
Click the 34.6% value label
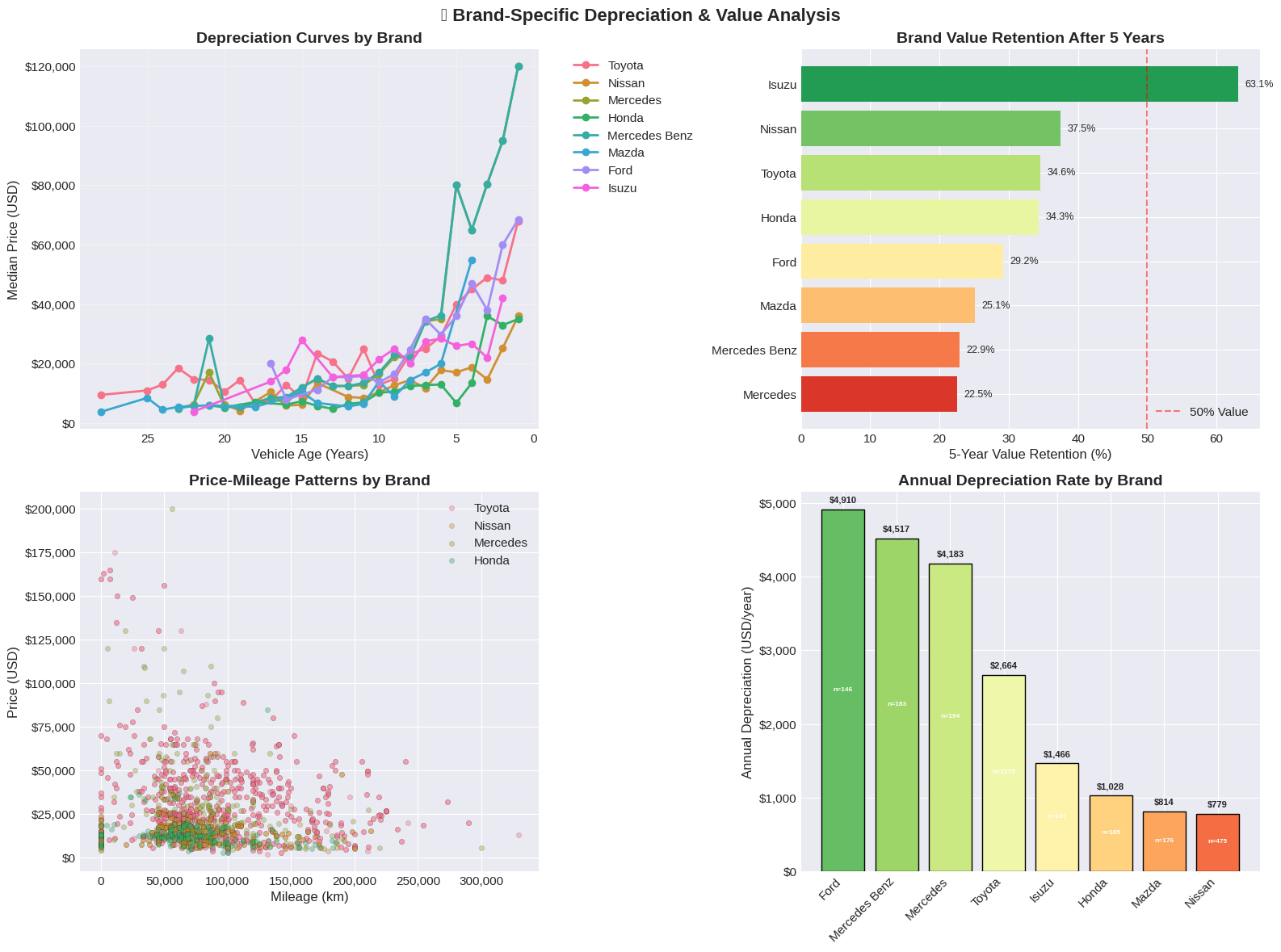tap(1061, 173)
